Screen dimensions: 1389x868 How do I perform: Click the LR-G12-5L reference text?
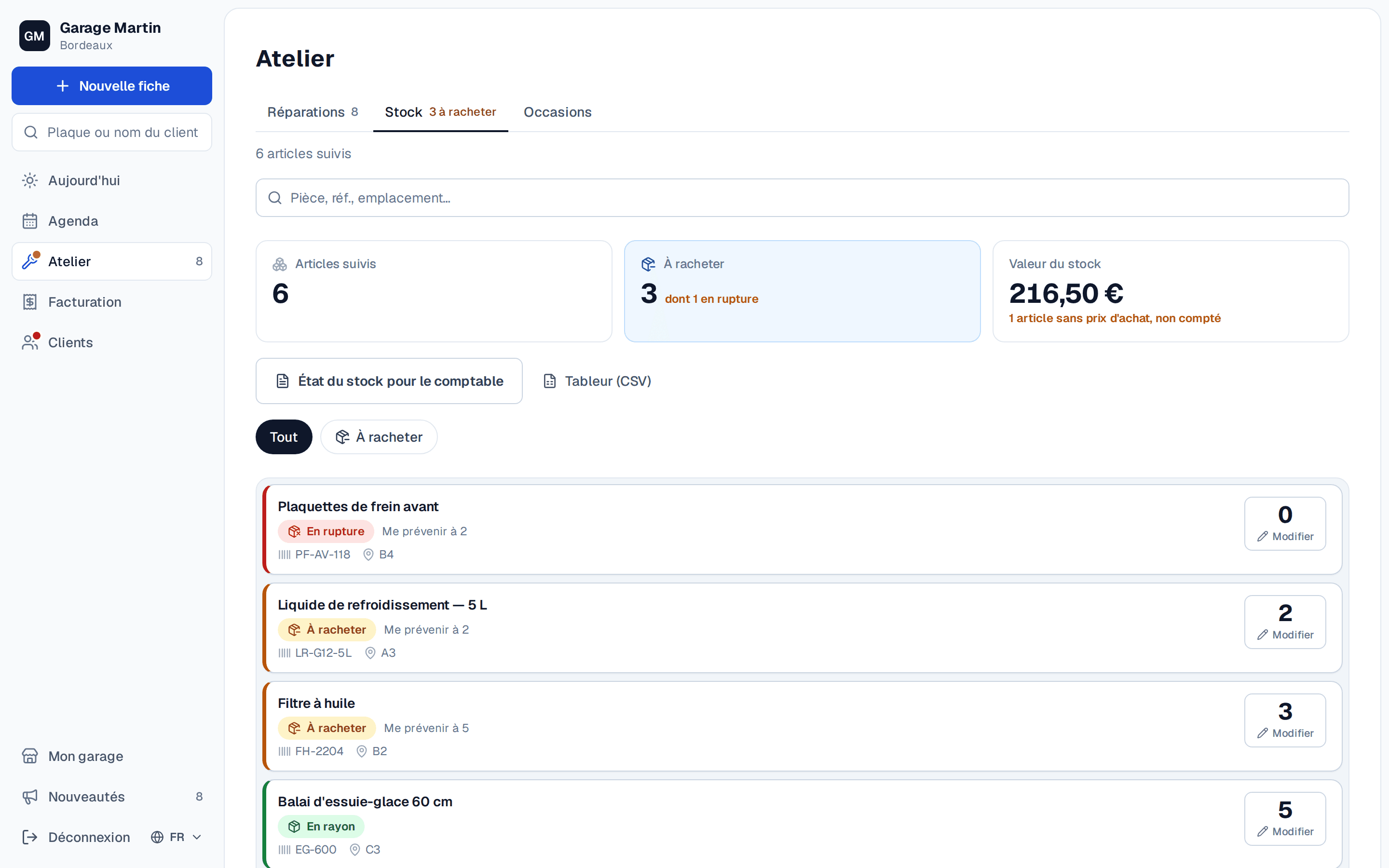click(323, 653)
